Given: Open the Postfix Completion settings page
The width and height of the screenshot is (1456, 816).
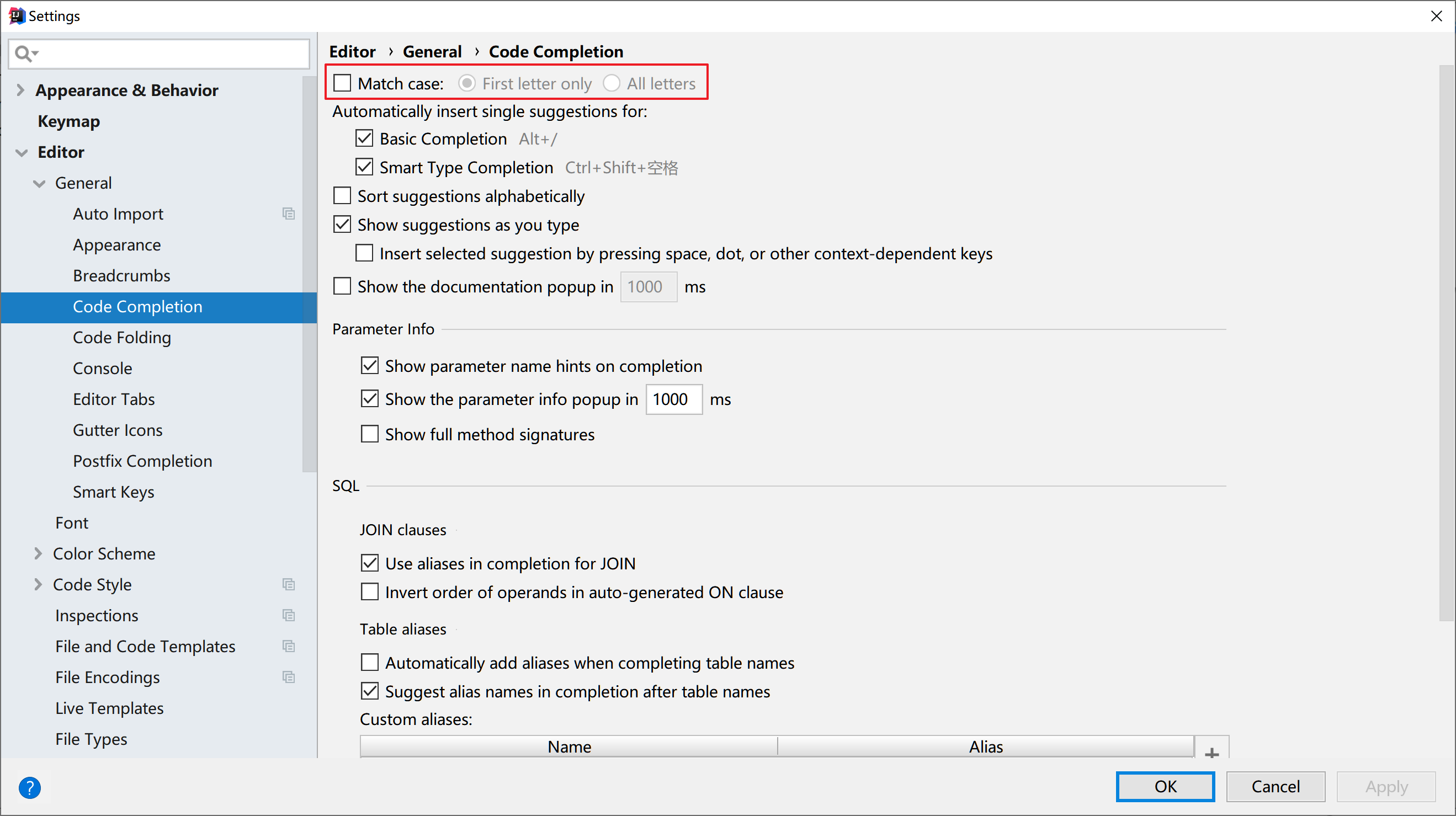Looking at the screenshot, I should [142, 461].
